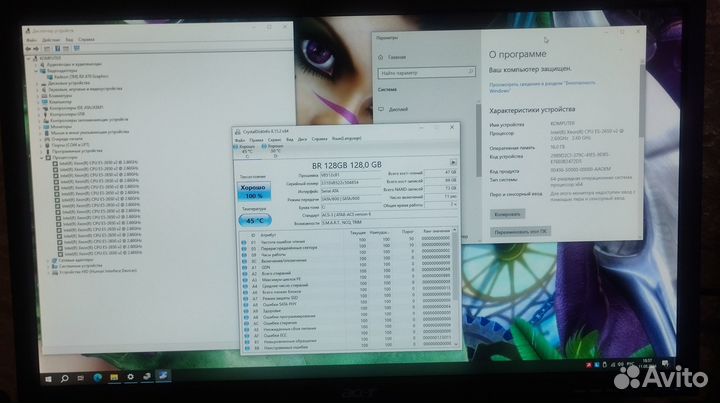This screenshot has width=720, height=403.
Task: Click the Копировать button in About page
Action: (508, 214)
